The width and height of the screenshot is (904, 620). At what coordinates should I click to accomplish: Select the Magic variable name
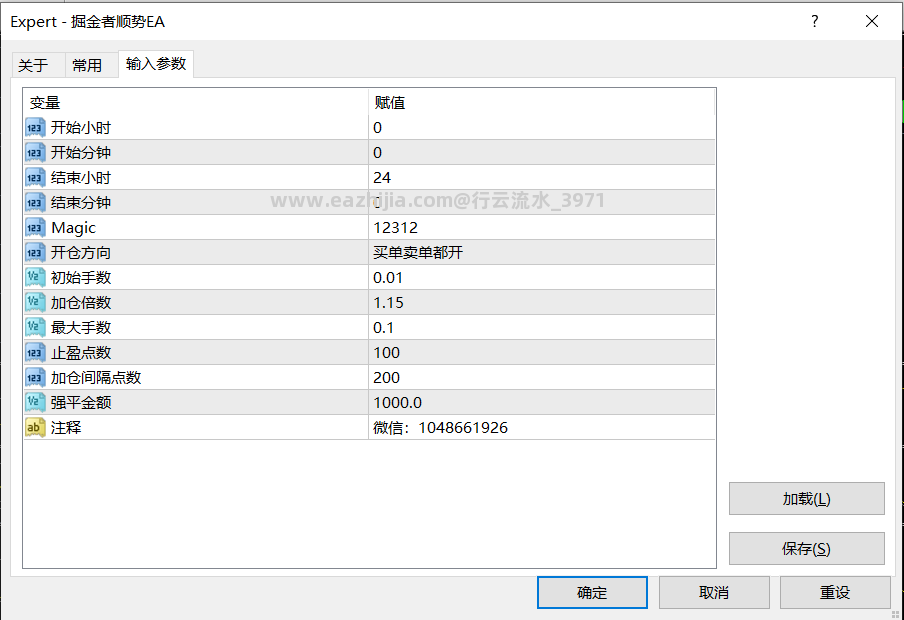click(x=73, y=228)
